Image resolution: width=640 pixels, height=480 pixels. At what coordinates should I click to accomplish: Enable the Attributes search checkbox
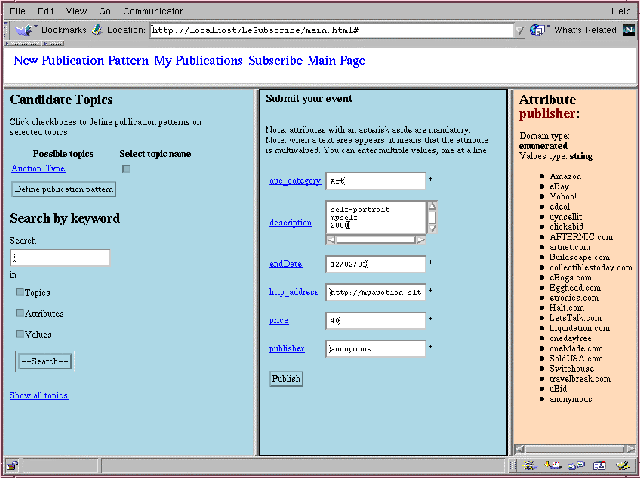pyautogui.click(x=20, y=313)
